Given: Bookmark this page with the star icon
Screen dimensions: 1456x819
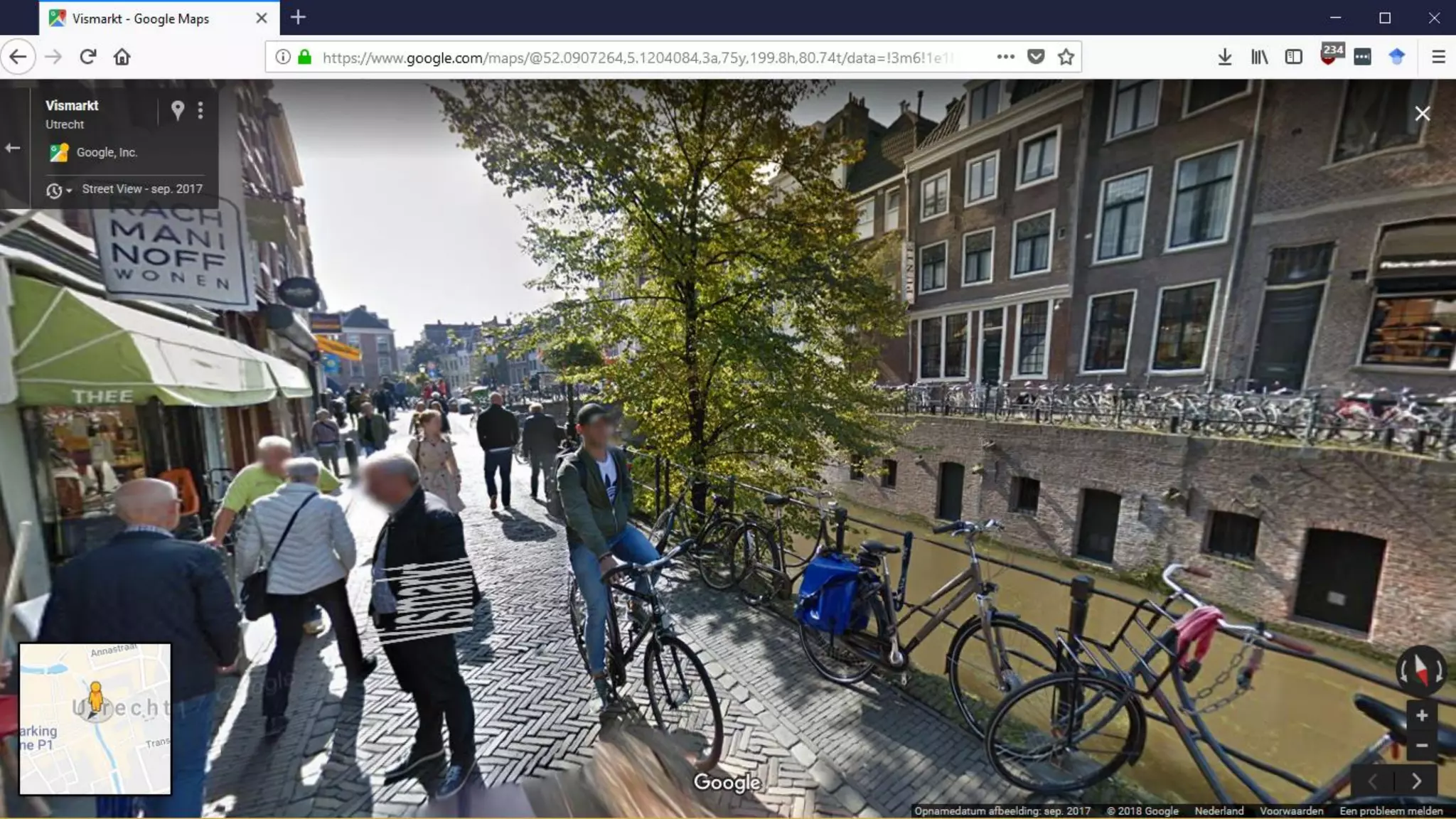Looking at the screenshot, I should (1065, 57).
